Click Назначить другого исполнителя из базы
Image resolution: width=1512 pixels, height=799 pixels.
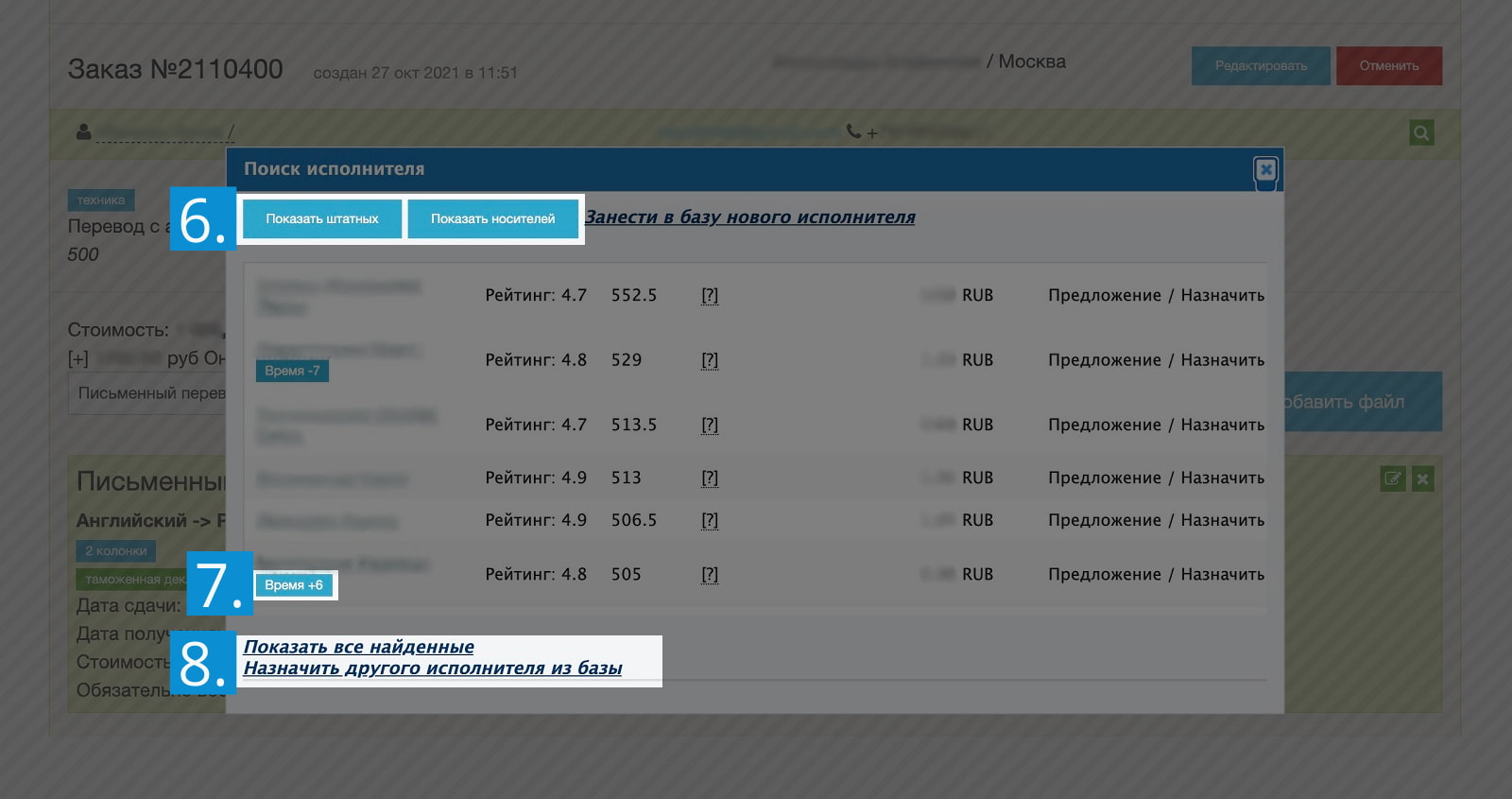433,668
